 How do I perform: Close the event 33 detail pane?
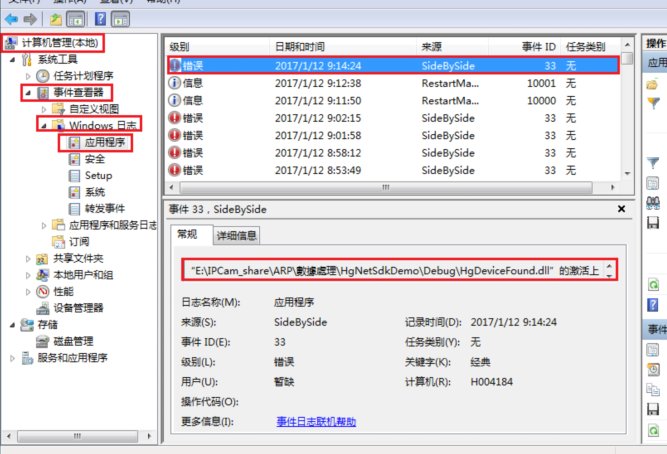621,209
